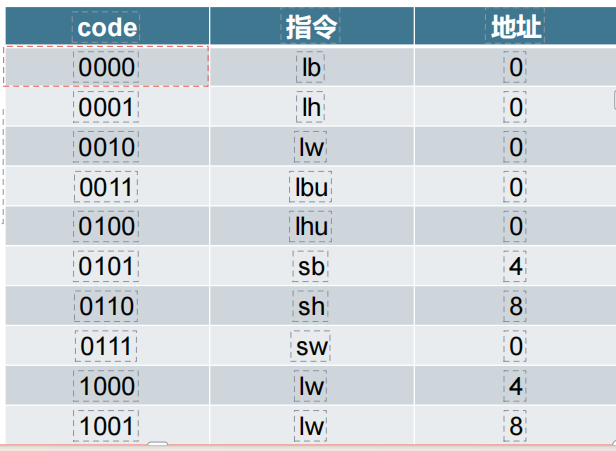Click the "lh" instruction cell
Viewport: 616px width, 451px height.
311,107
